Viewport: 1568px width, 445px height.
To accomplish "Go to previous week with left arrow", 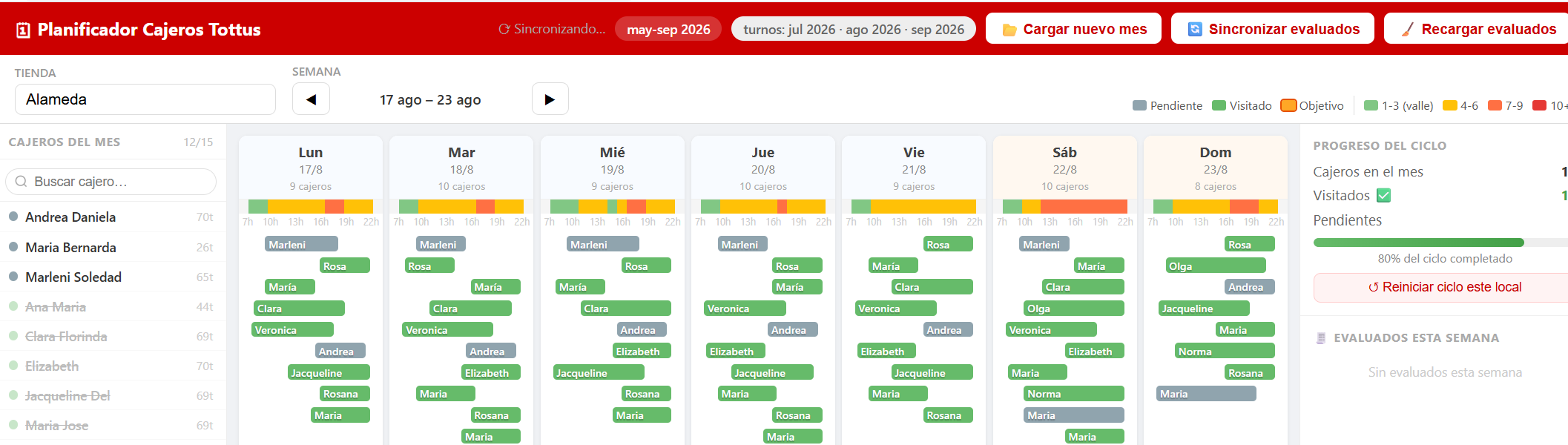I will [311, 99].
